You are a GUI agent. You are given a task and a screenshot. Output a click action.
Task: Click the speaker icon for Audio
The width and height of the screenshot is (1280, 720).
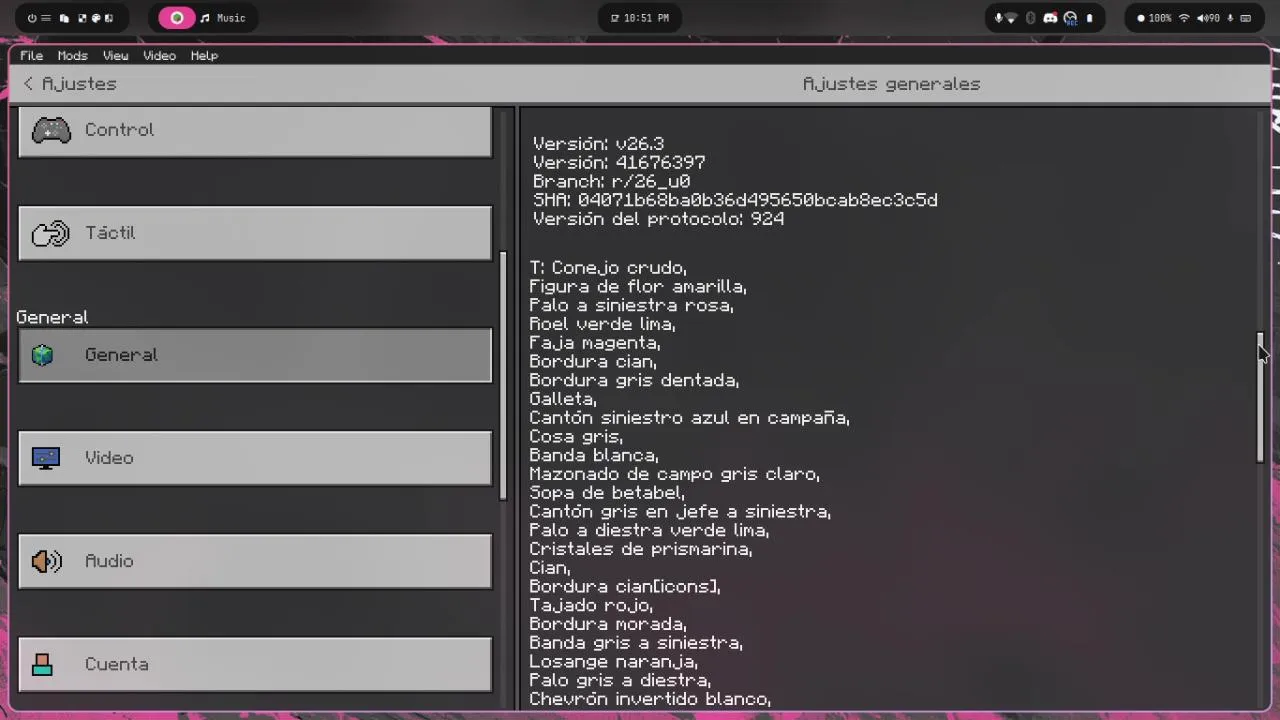46,561
